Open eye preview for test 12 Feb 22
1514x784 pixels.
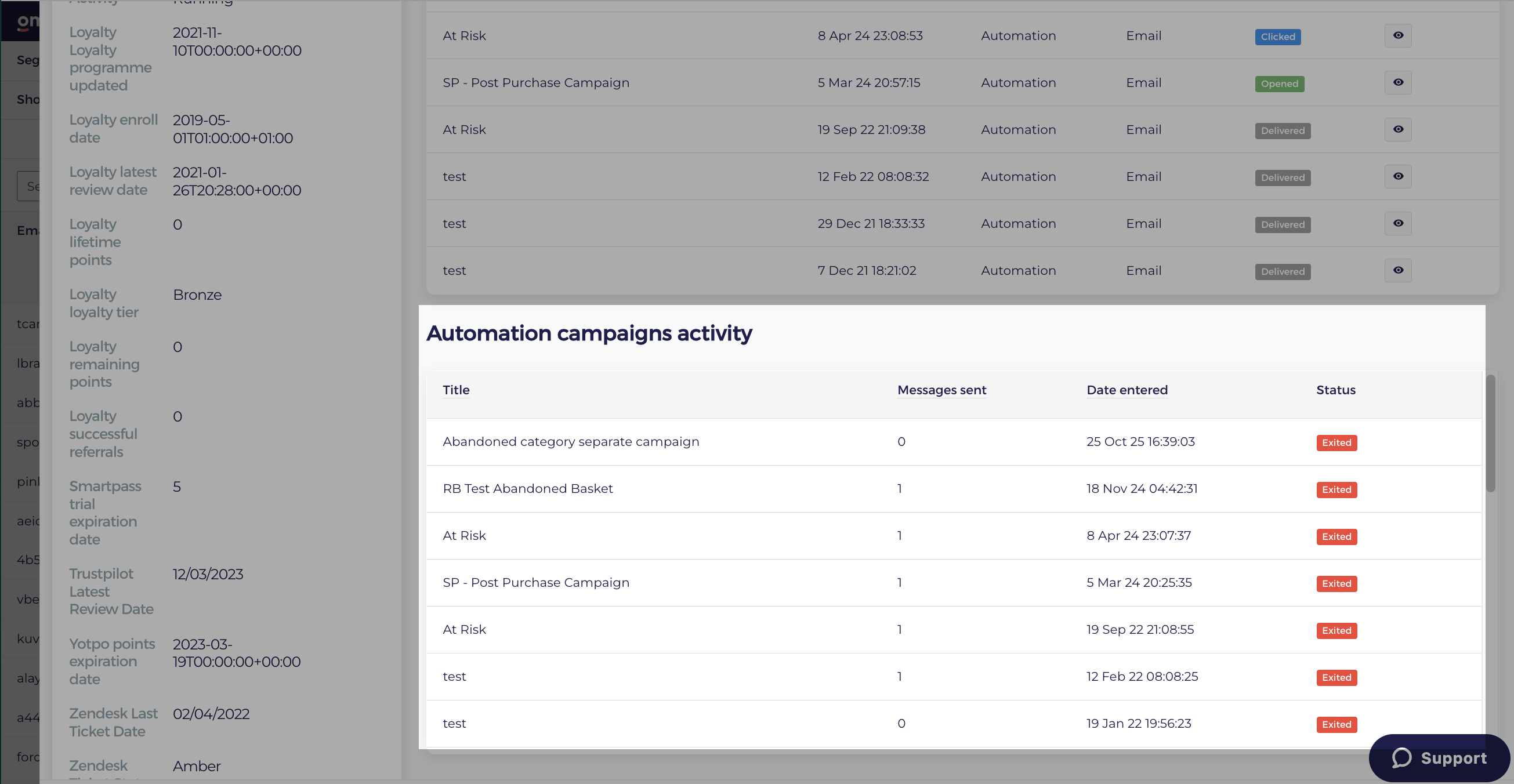(1397, 176)
